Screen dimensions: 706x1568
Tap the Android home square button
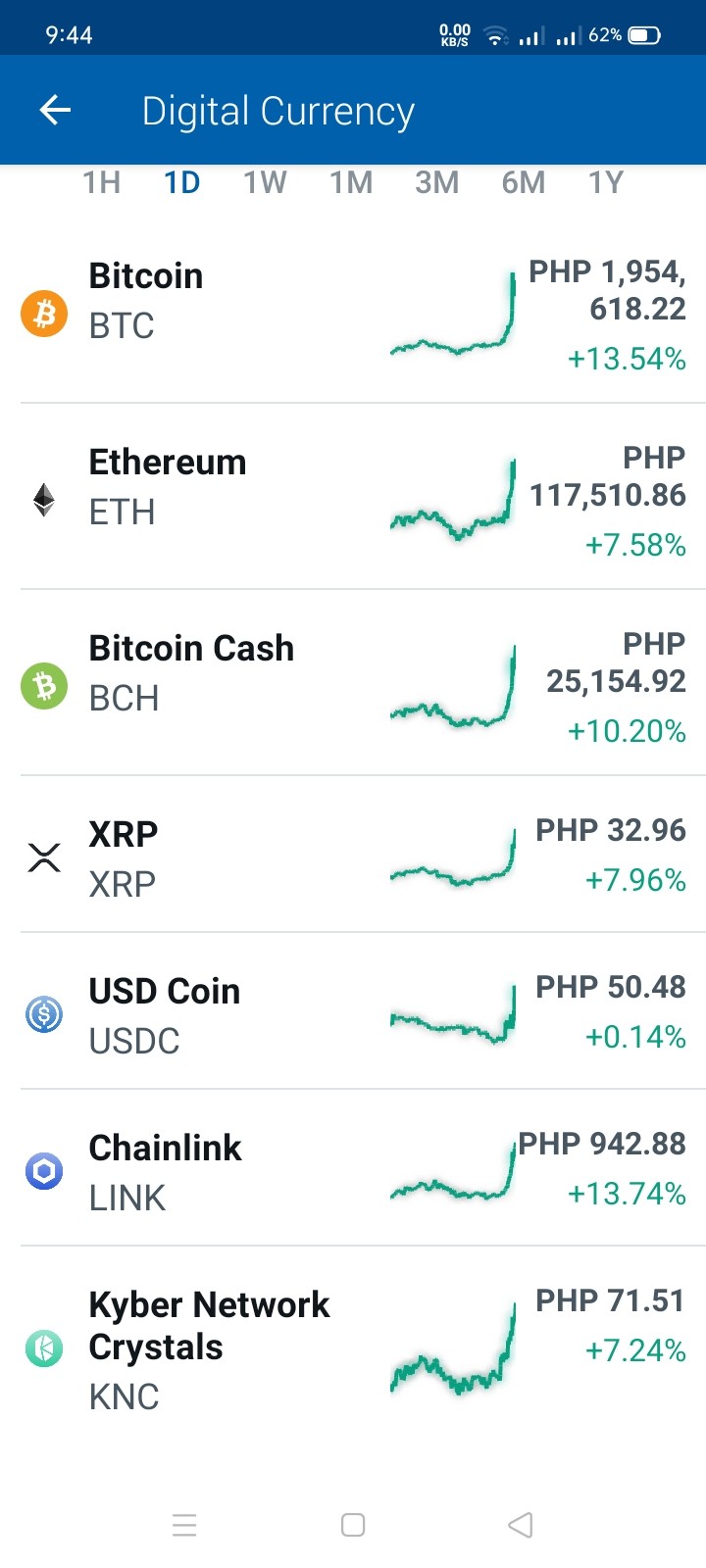[353, 1525]
